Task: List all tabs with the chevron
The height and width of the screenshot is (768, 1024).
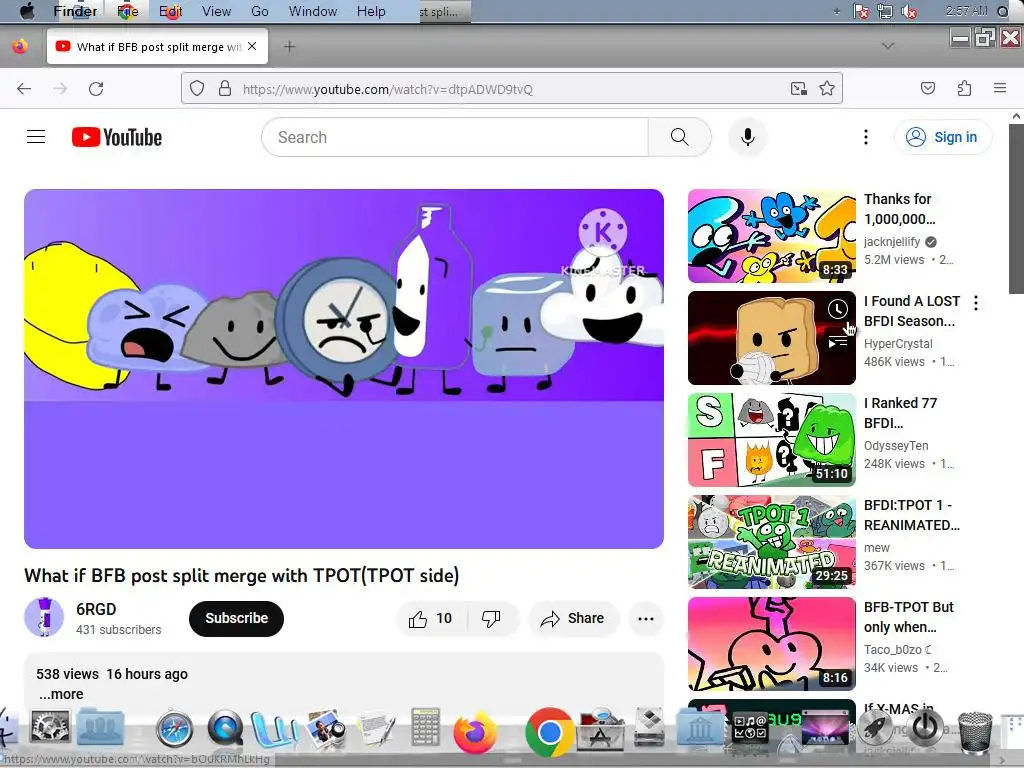Action: point(888,46)
